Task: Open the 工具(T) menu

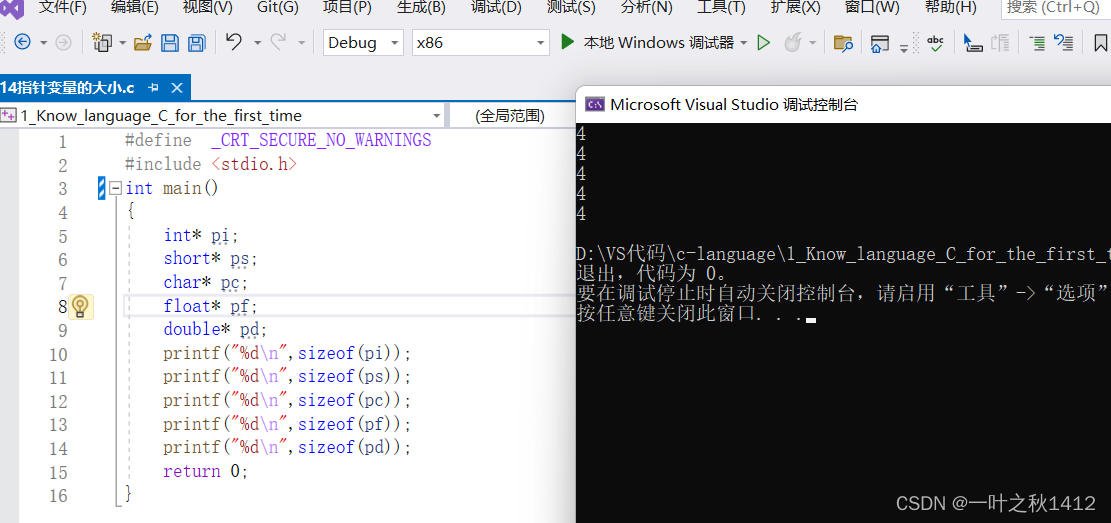Action: (721, 8)
